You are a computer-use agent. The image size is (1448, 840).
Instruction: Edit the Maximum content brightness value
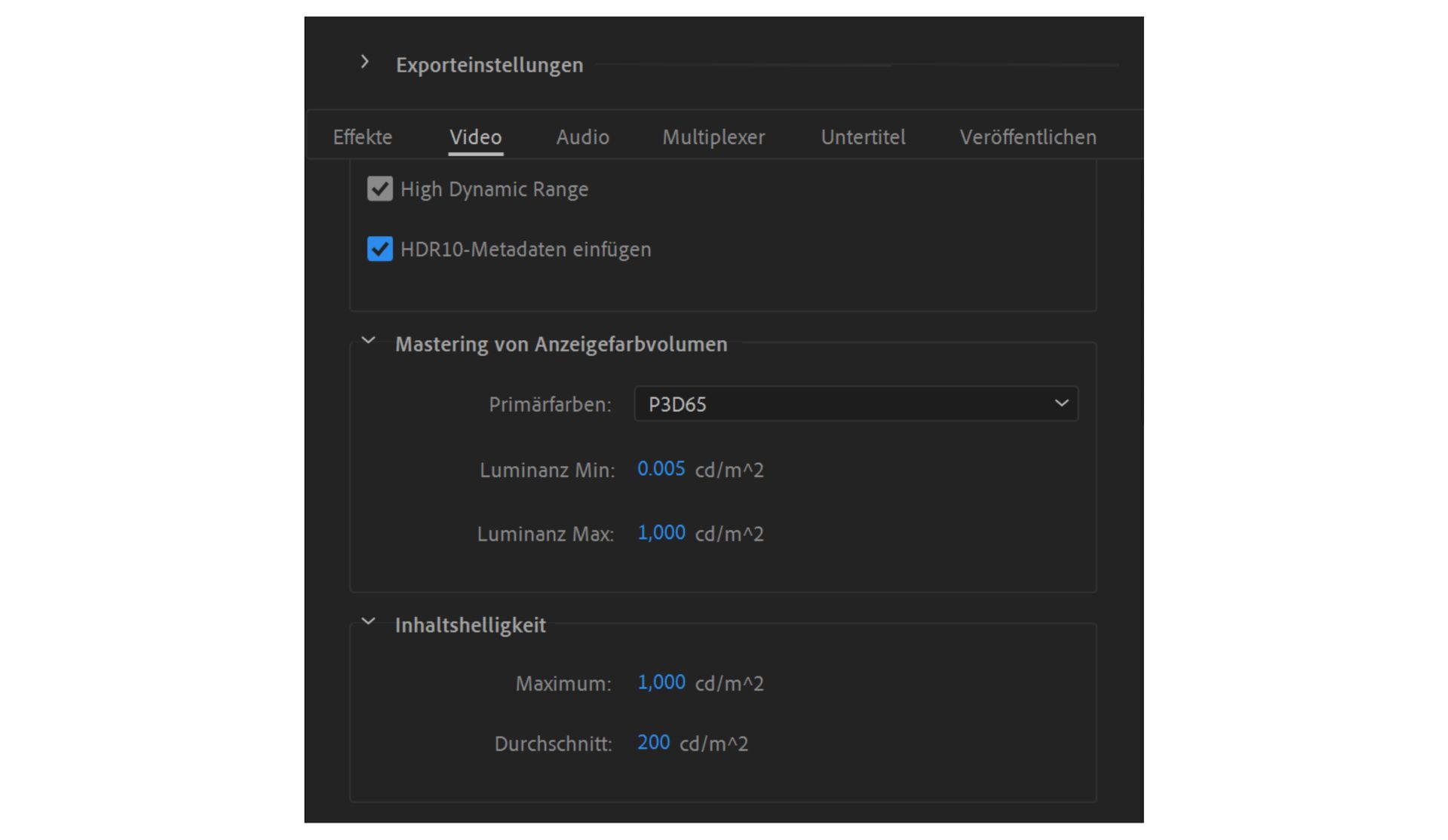(x=661, y=682)
